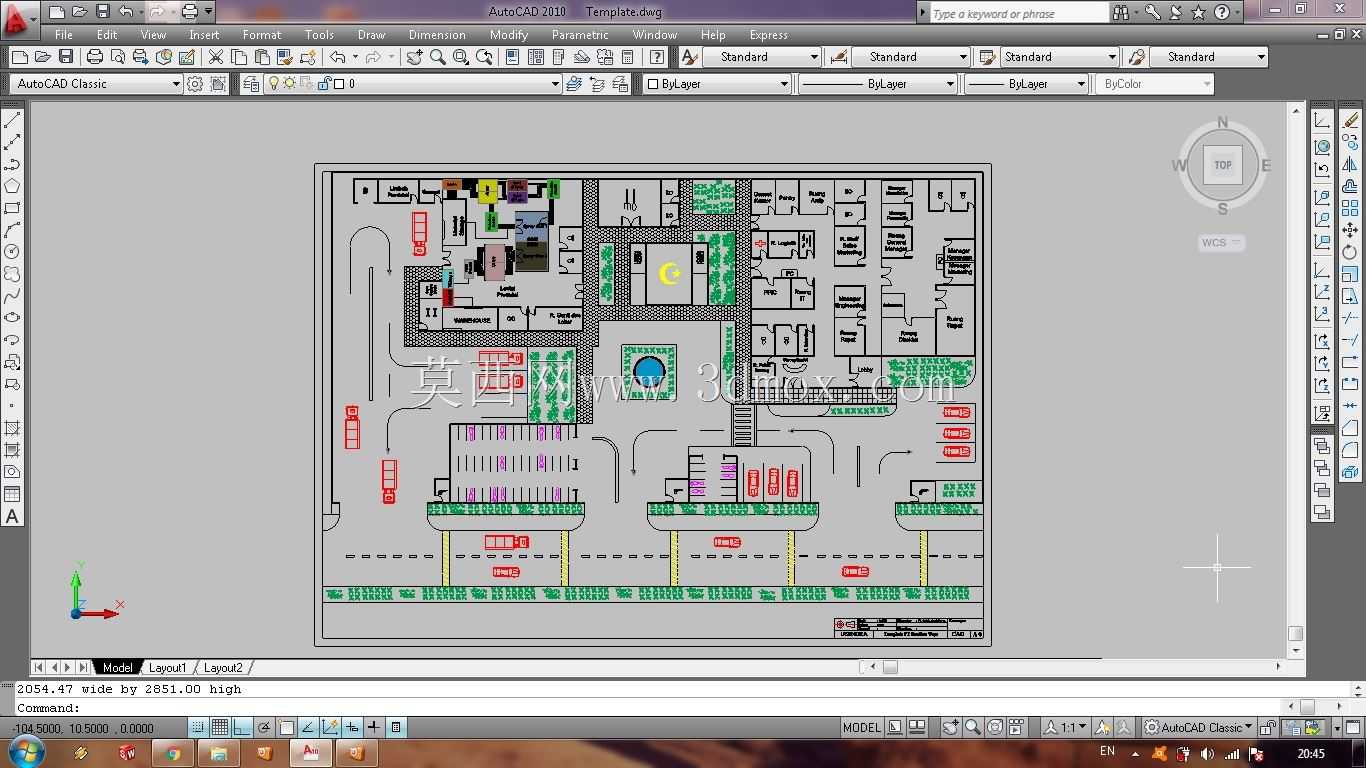Toggle Quick Properties in status bar
This screenshot has width=1366, height=768.
396,728
